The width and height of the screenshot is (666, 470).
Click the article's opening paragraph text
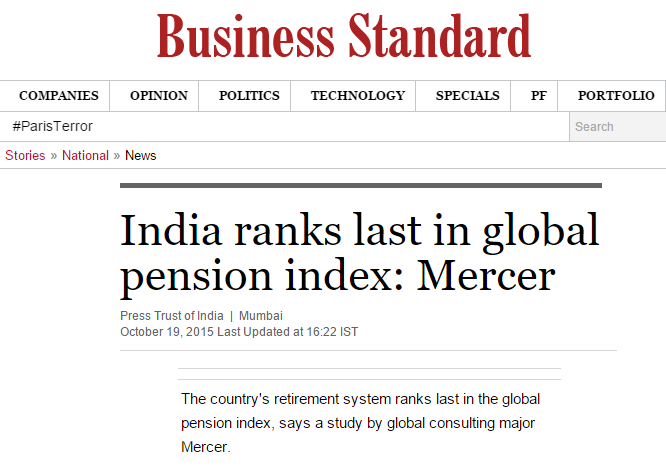click(361, 423)
